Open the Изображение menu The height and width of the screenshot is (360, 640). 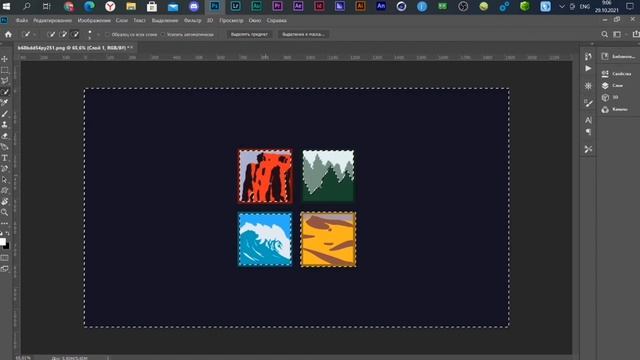[x=94, y=20]
